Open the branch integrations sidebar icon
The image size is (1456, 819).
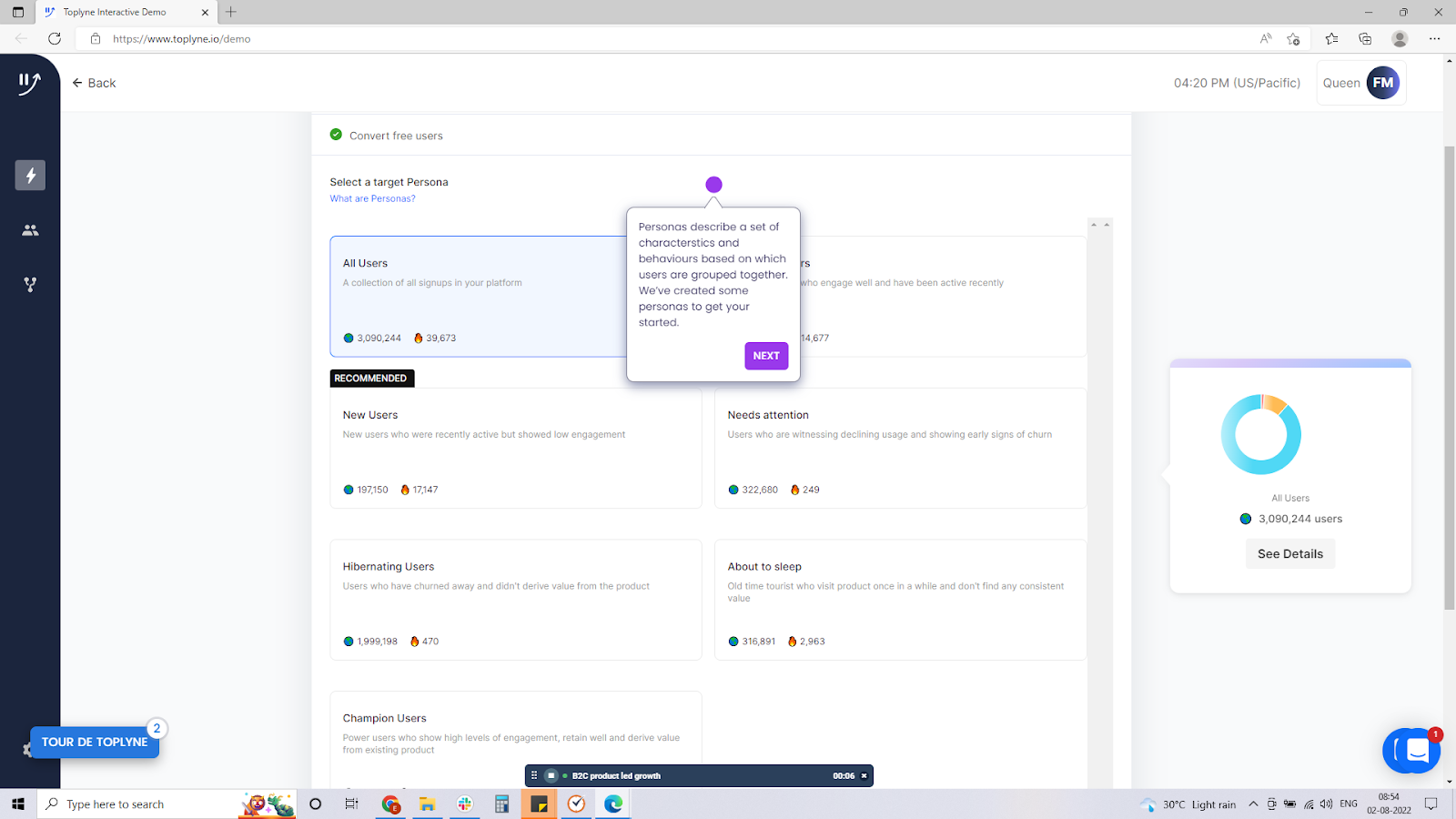pos(30,285)
